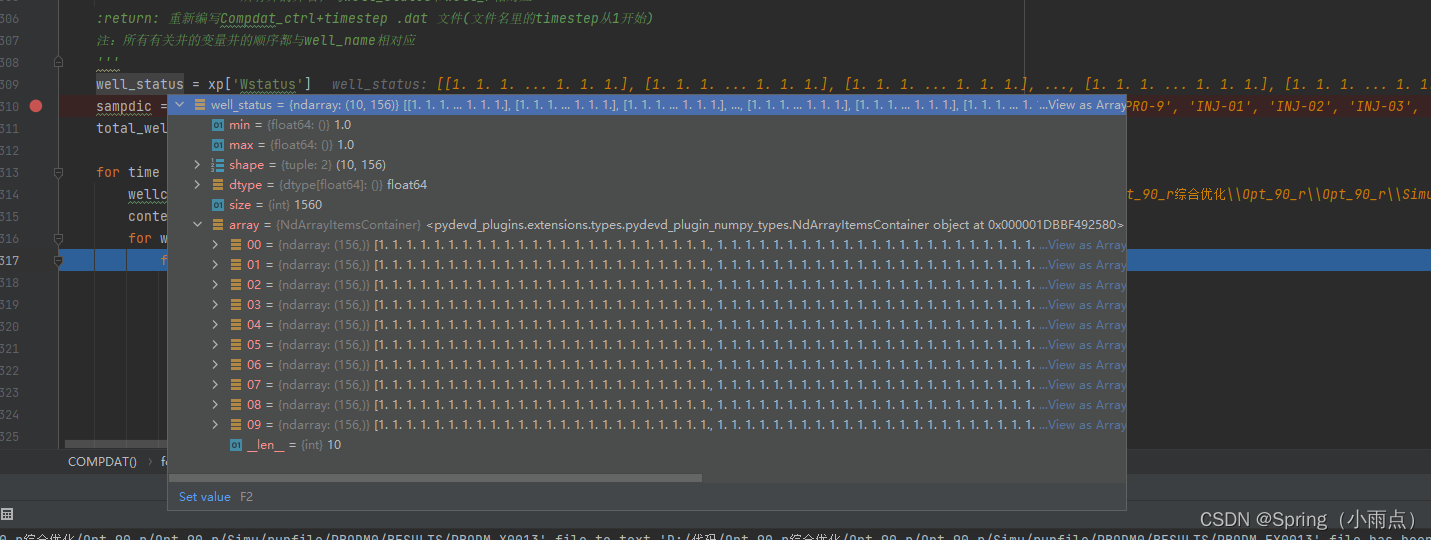
Task: Select the __len__ int 10 row
Action: coord(647,445)
